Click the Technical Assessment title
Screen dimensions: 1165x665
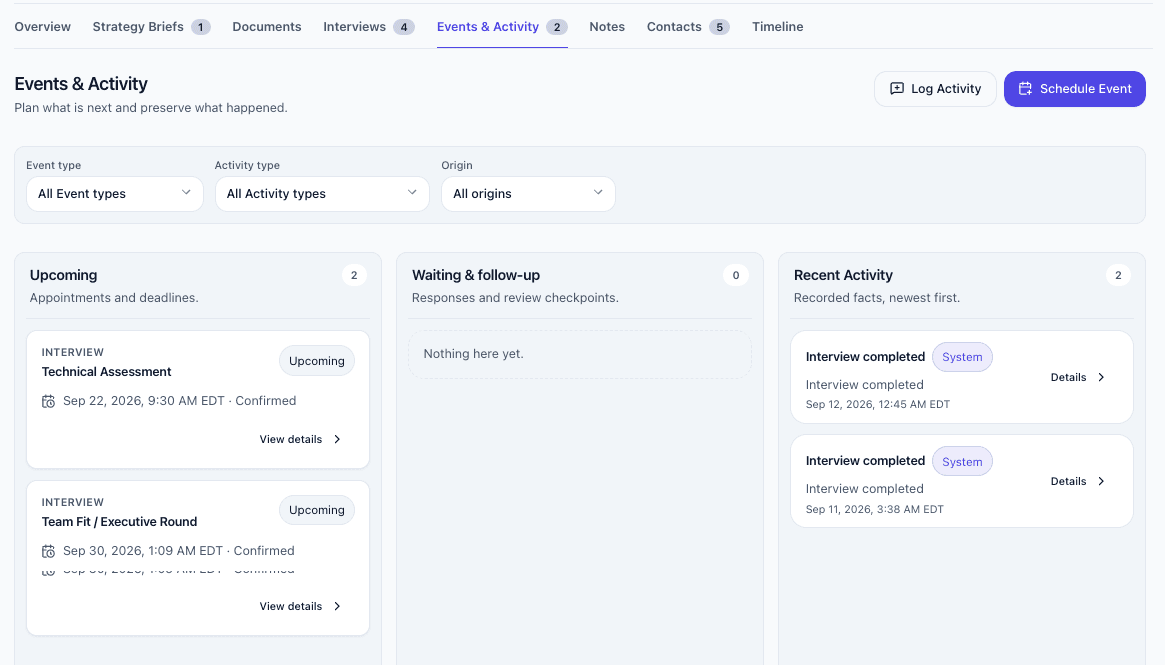coord(106,372)
